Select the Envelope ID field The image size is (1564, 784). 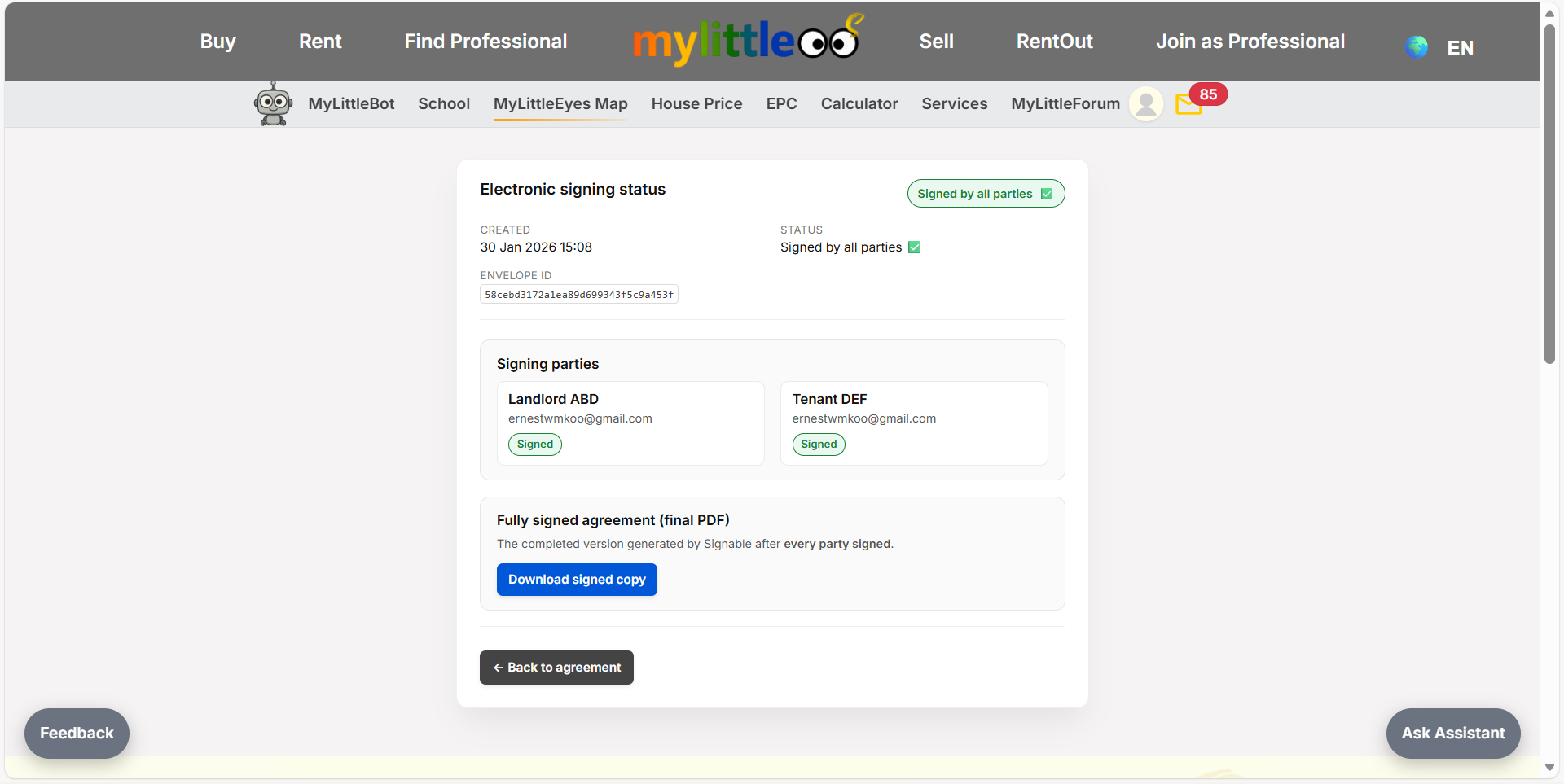pos(578,294)
